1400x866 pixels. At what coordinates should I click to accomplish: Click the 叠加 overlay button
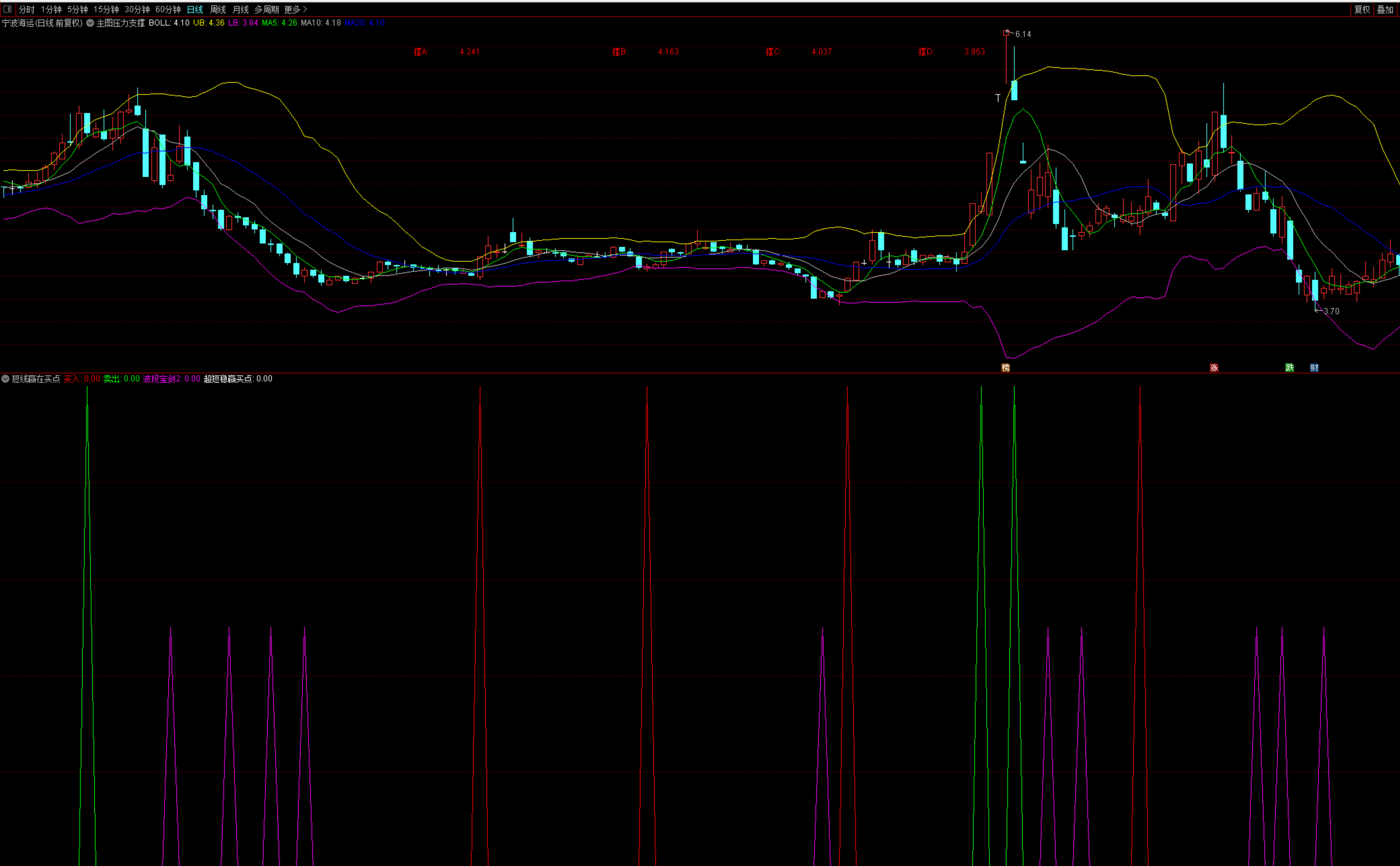pyautogui.click(x=1385, y=10)
